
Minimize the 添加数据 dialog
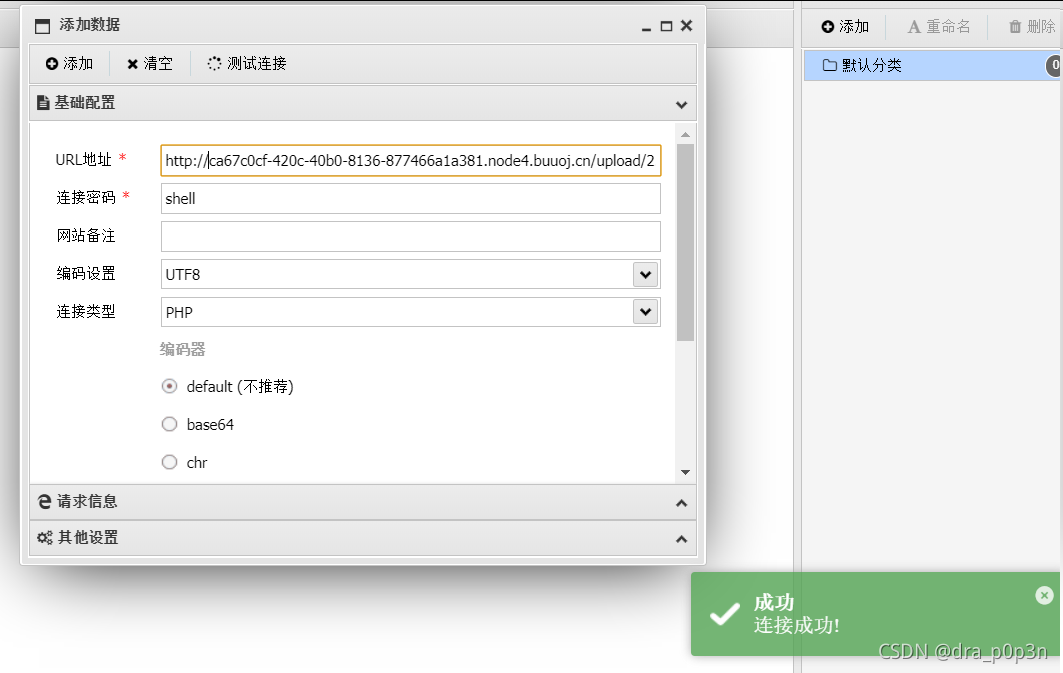(x=646, y=27)
